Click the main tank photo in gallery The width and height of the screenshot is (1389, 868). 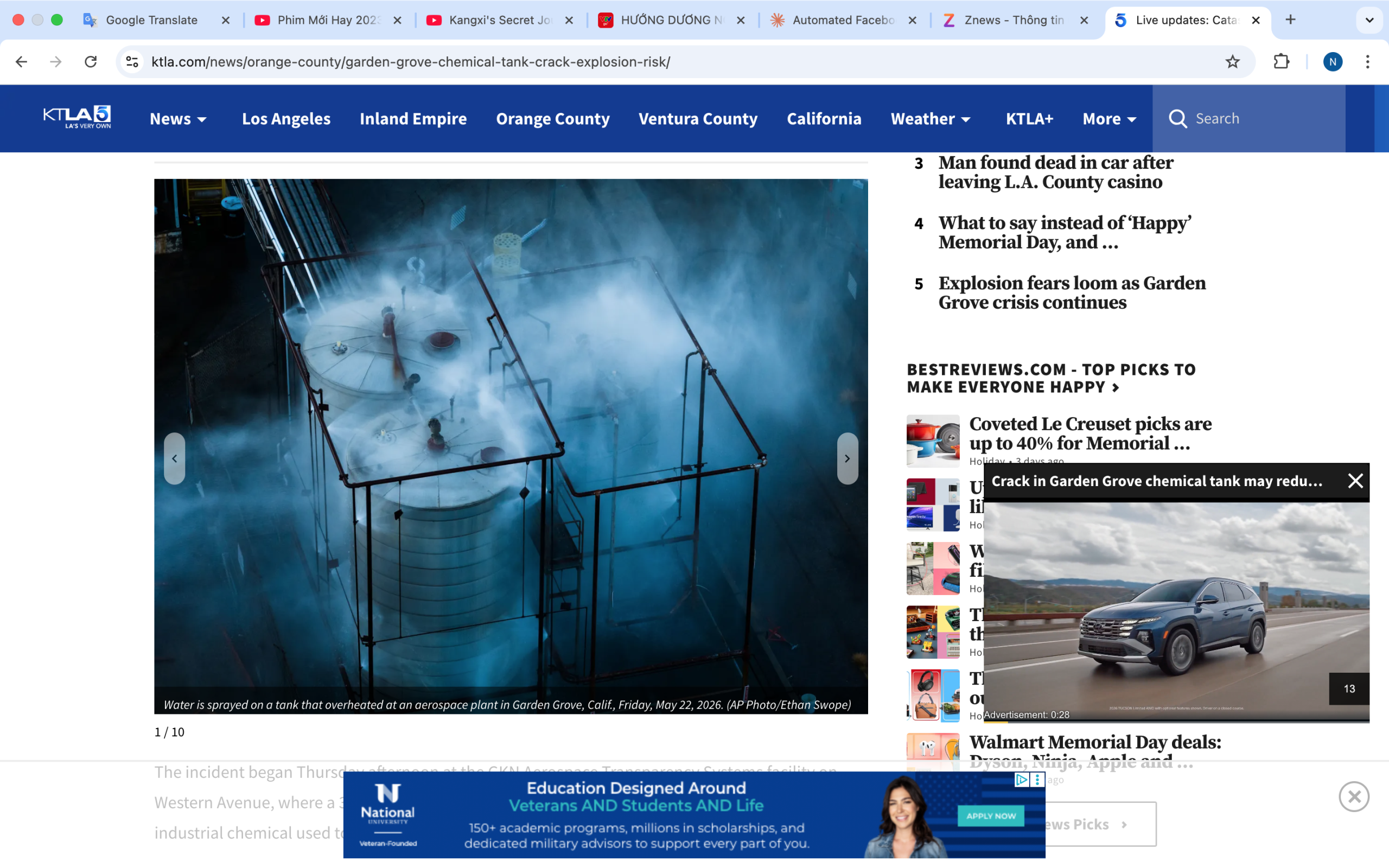pos(511,445)
